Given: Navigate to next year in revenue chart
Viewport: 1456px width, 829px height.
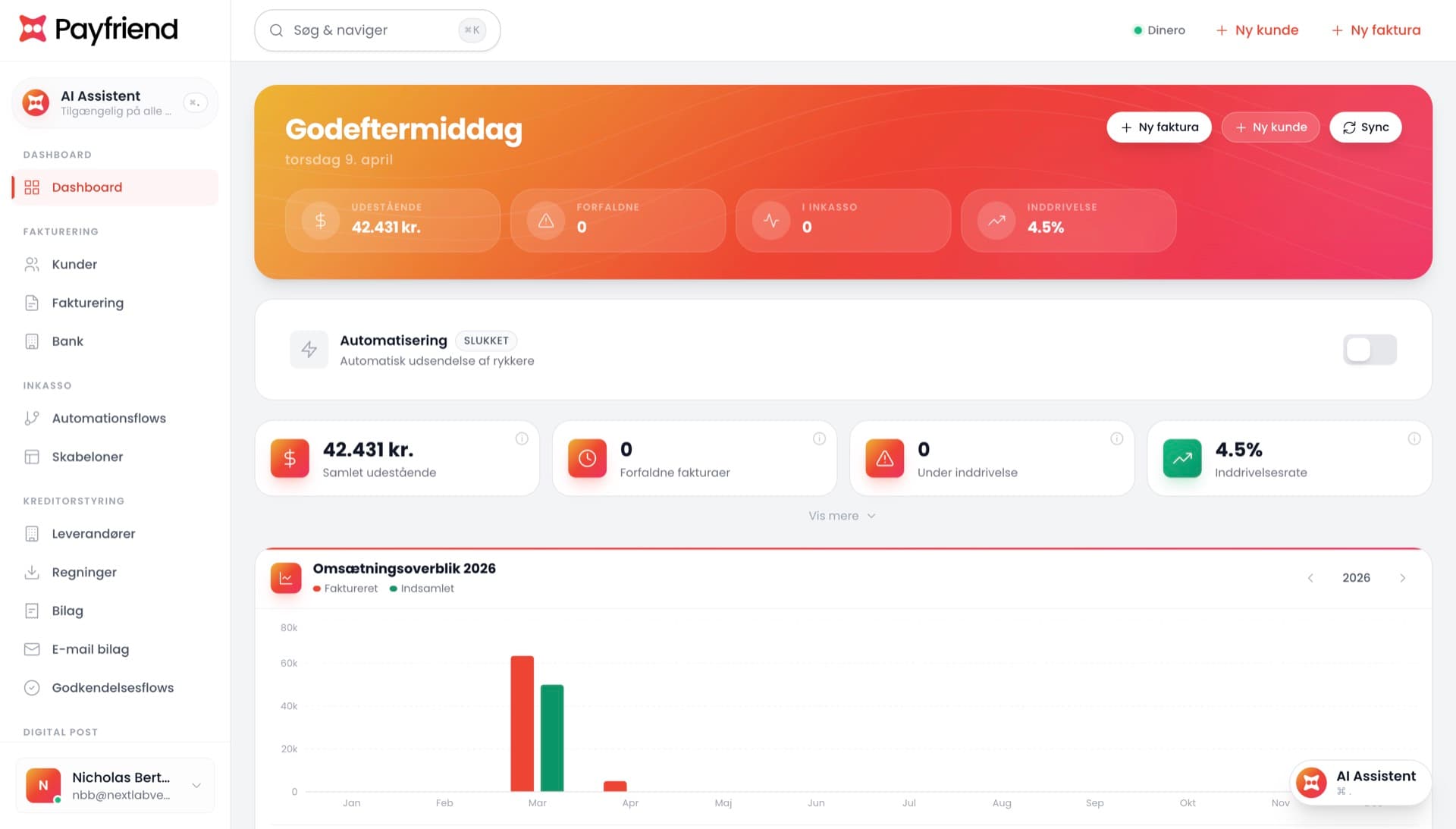Looking at the screenshot, I should pyautogui.click(x=1403, y=577).
